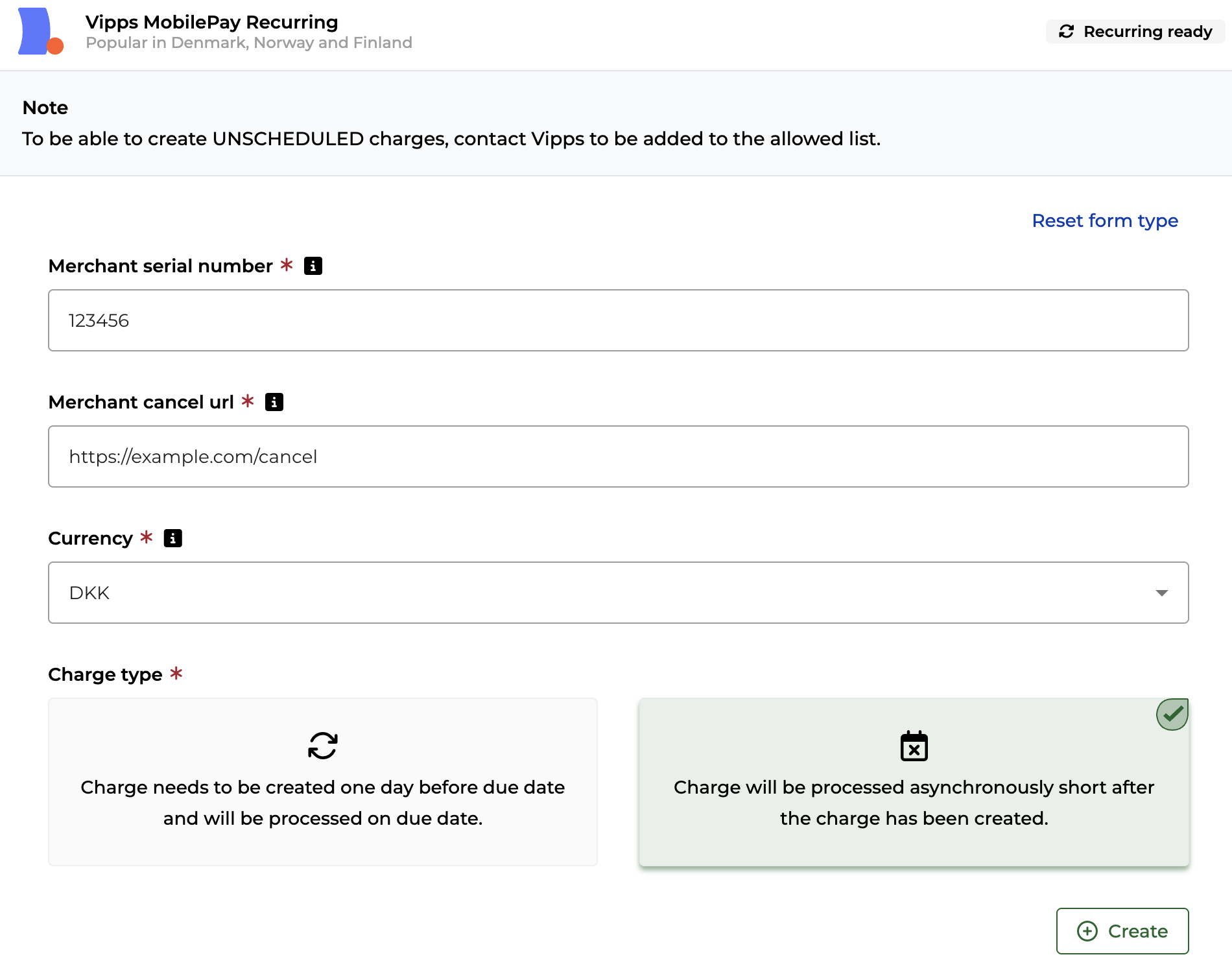The image size is (1232, 970).
Task: Click the Currency dropdown caret arrow
Action: [1161, 593]
